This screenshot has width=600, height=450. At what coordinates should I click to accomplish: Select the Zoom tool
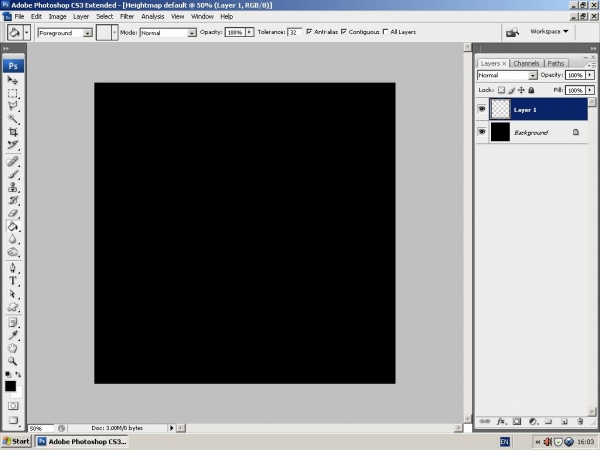[13, 361]
